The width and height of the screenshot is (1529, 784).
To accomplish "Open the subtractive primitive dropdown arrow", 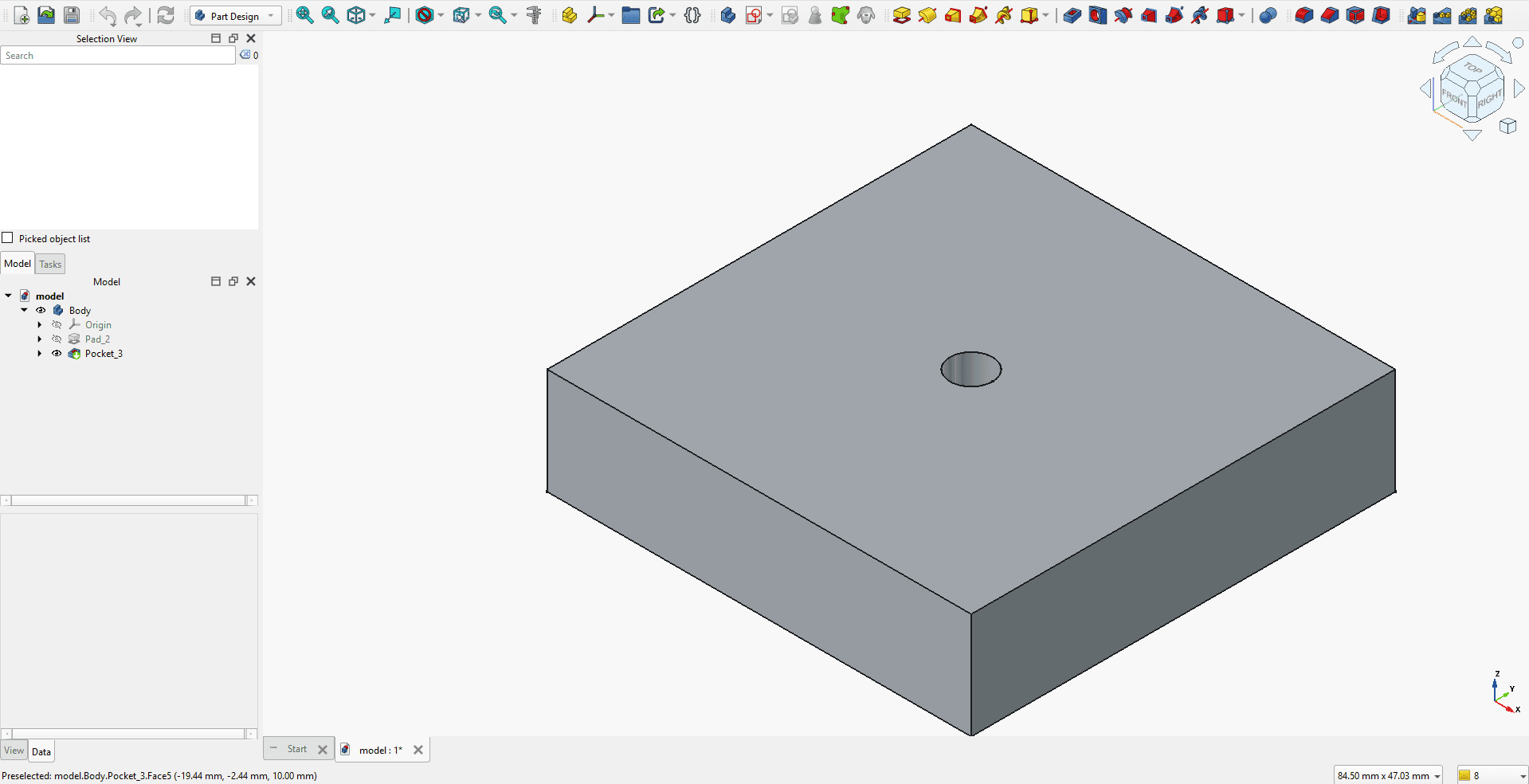I will click(1241, 15).
